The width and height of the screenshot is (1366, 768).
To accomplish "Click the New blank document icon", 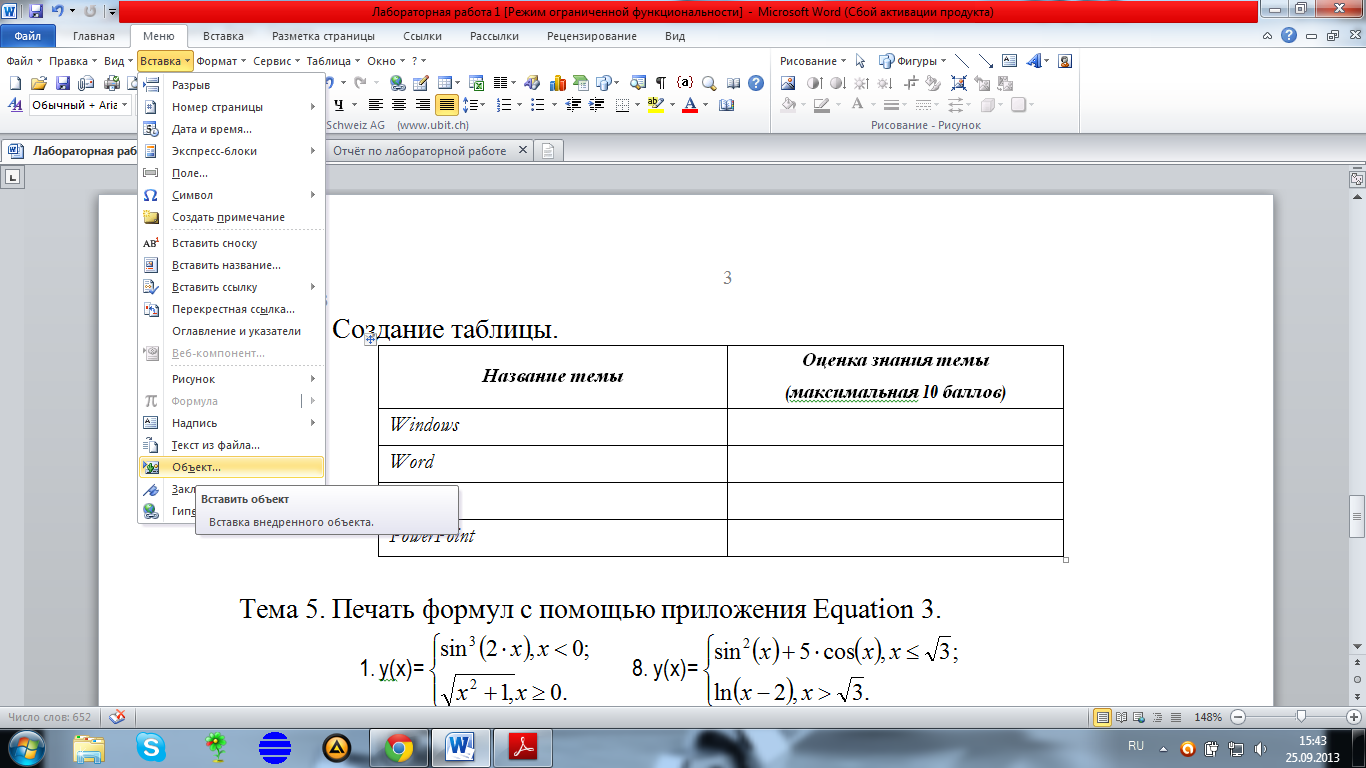I will pyautogui.click(x=15, y=83).
